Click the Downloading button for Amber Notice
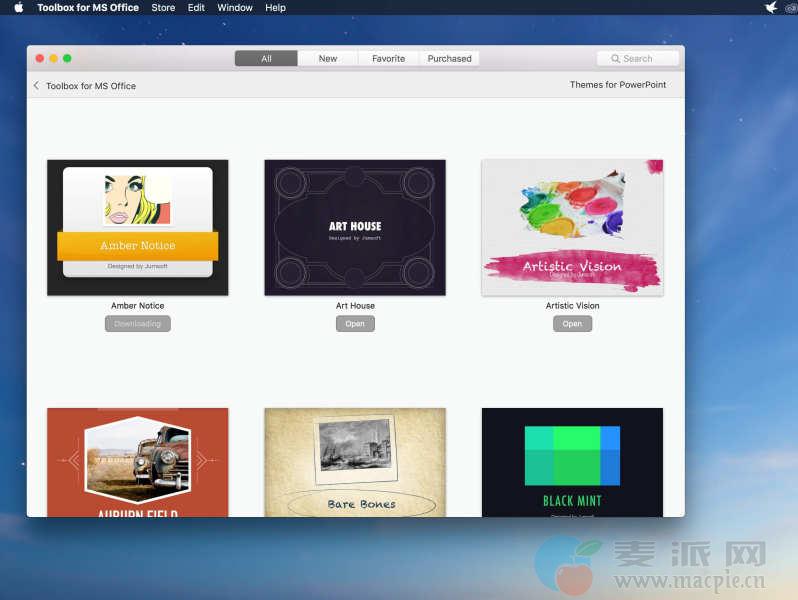The image size is (798, 600). 138,324
